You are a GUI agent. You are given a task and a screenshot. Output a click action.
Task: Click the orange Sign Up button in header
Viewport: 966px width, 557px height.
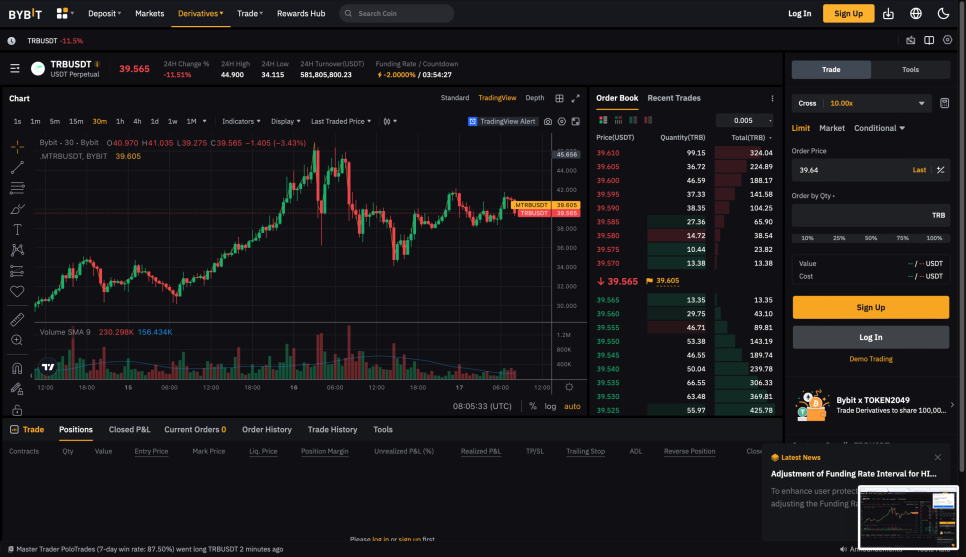coord(848,14)
